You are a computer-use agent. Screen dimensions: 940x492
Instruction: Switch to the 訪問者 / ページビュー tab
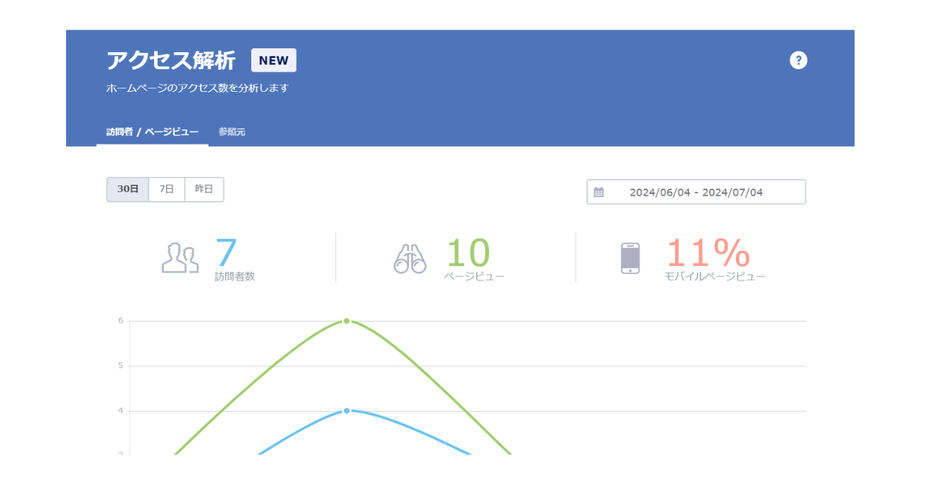point(152,132)
